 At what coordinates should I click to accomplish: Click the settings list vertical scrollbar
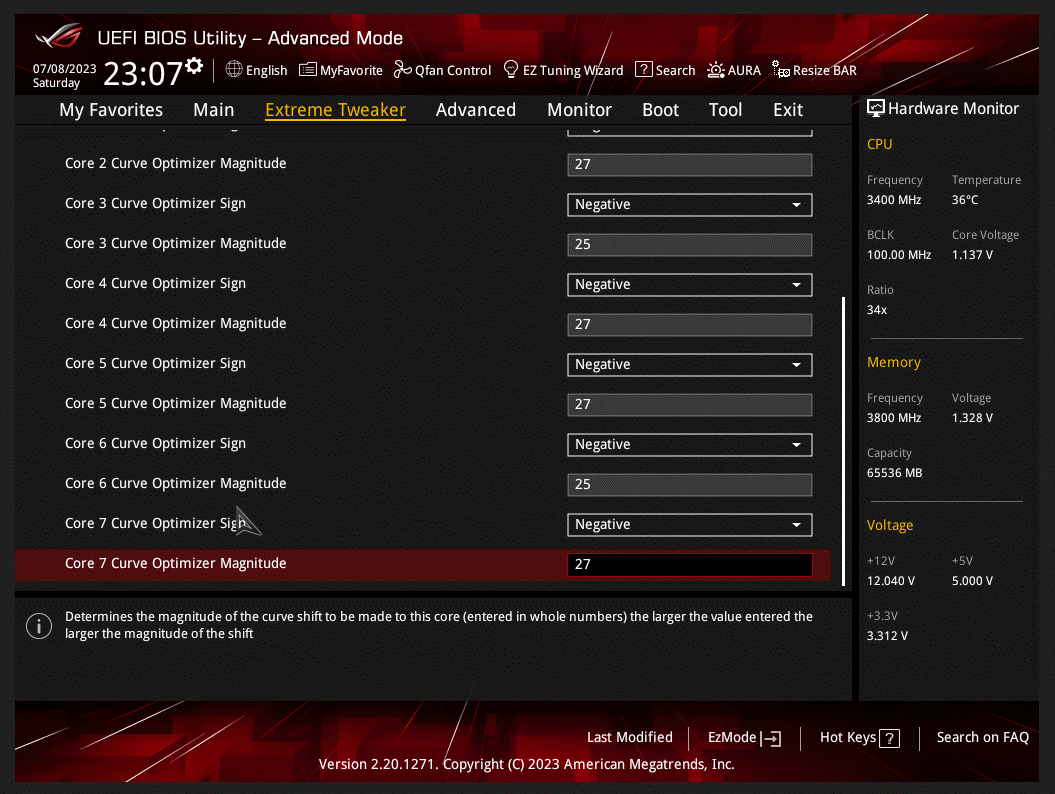point(843,441)
